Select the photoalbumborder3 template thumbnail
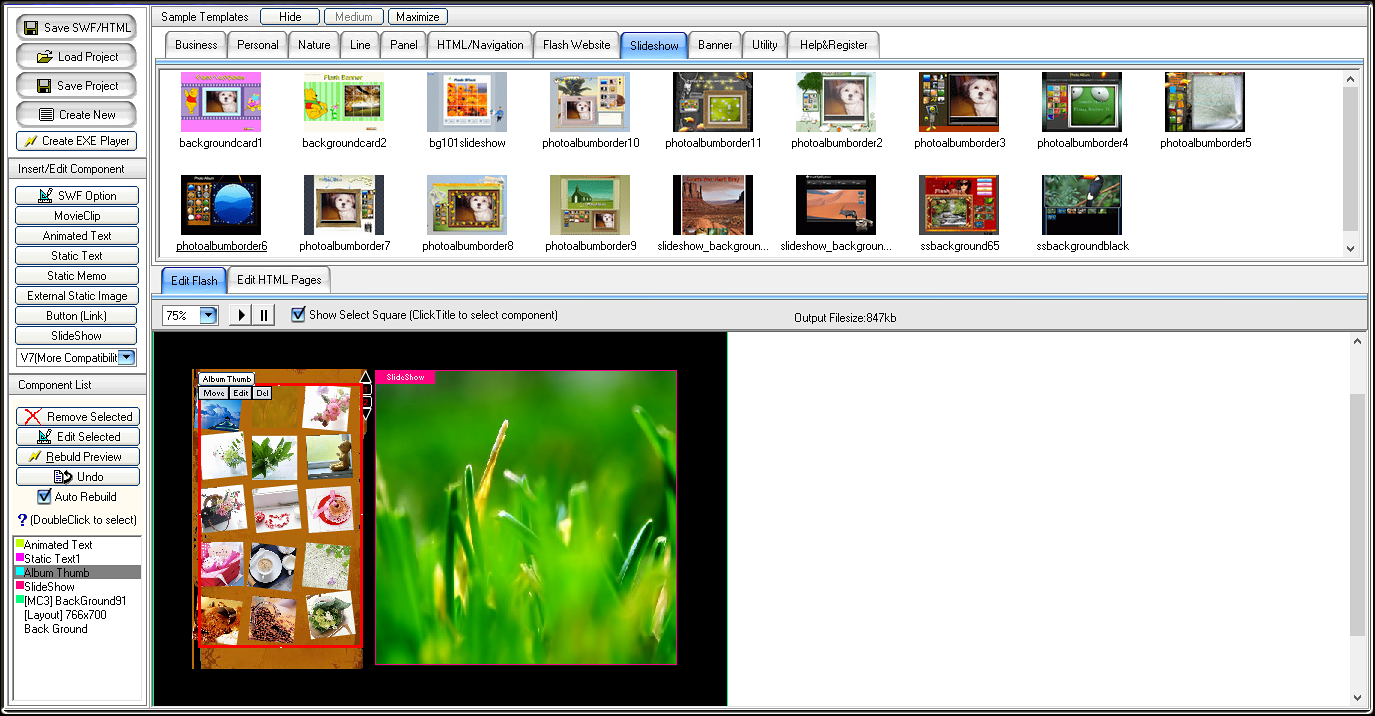Screen dimensions: 1375x716 click(x=959, y=102)
